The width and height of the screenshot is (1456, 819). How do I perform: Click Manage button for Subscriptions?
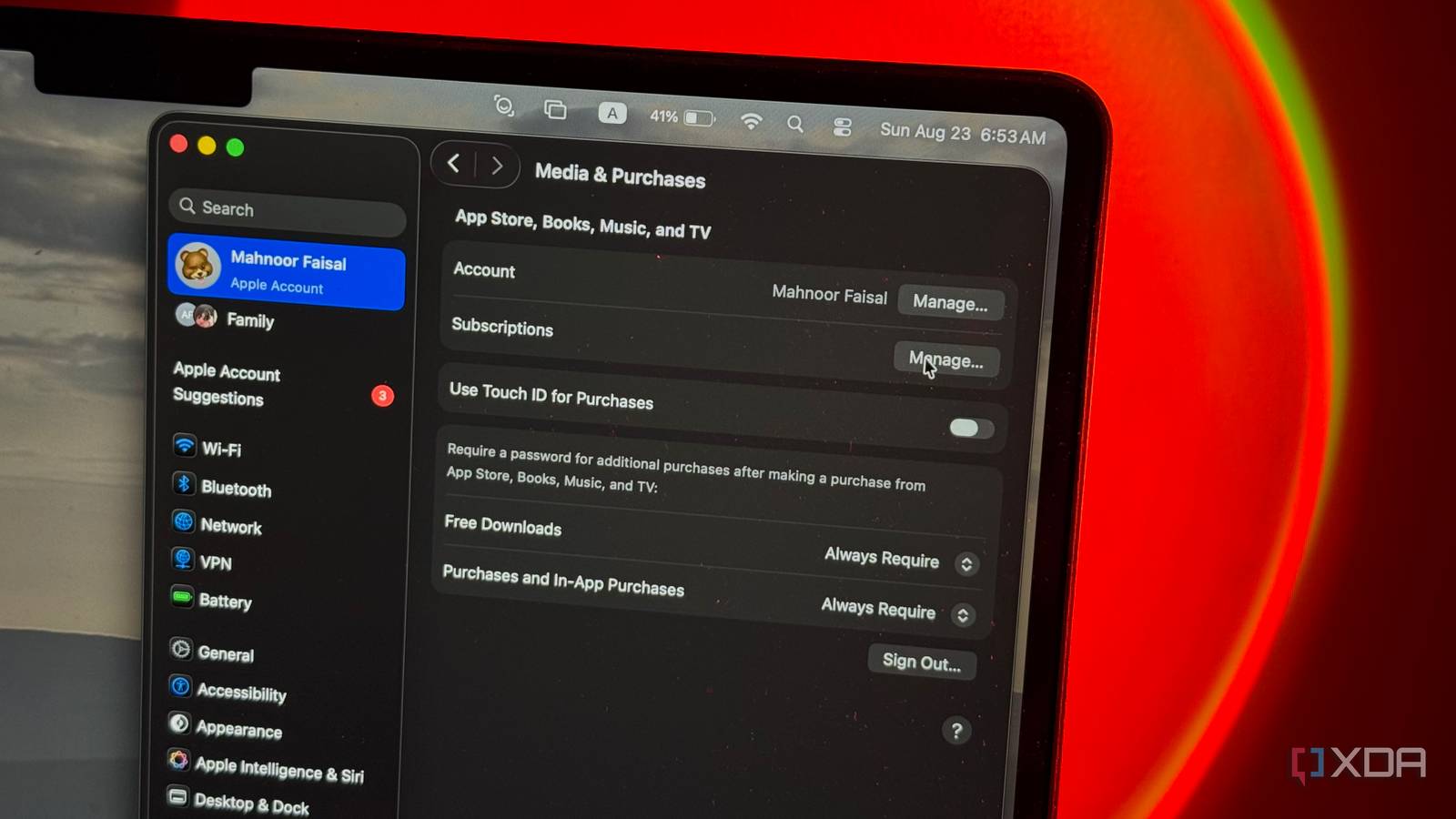tap(946, 359)
